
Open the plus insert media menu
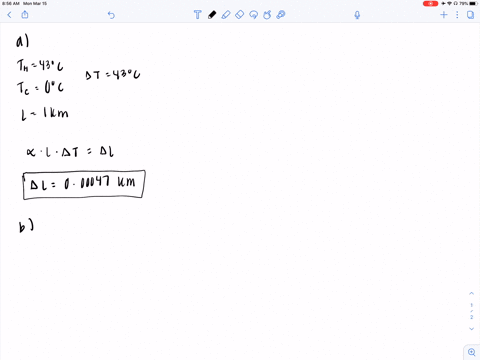(x=444, y=15)
